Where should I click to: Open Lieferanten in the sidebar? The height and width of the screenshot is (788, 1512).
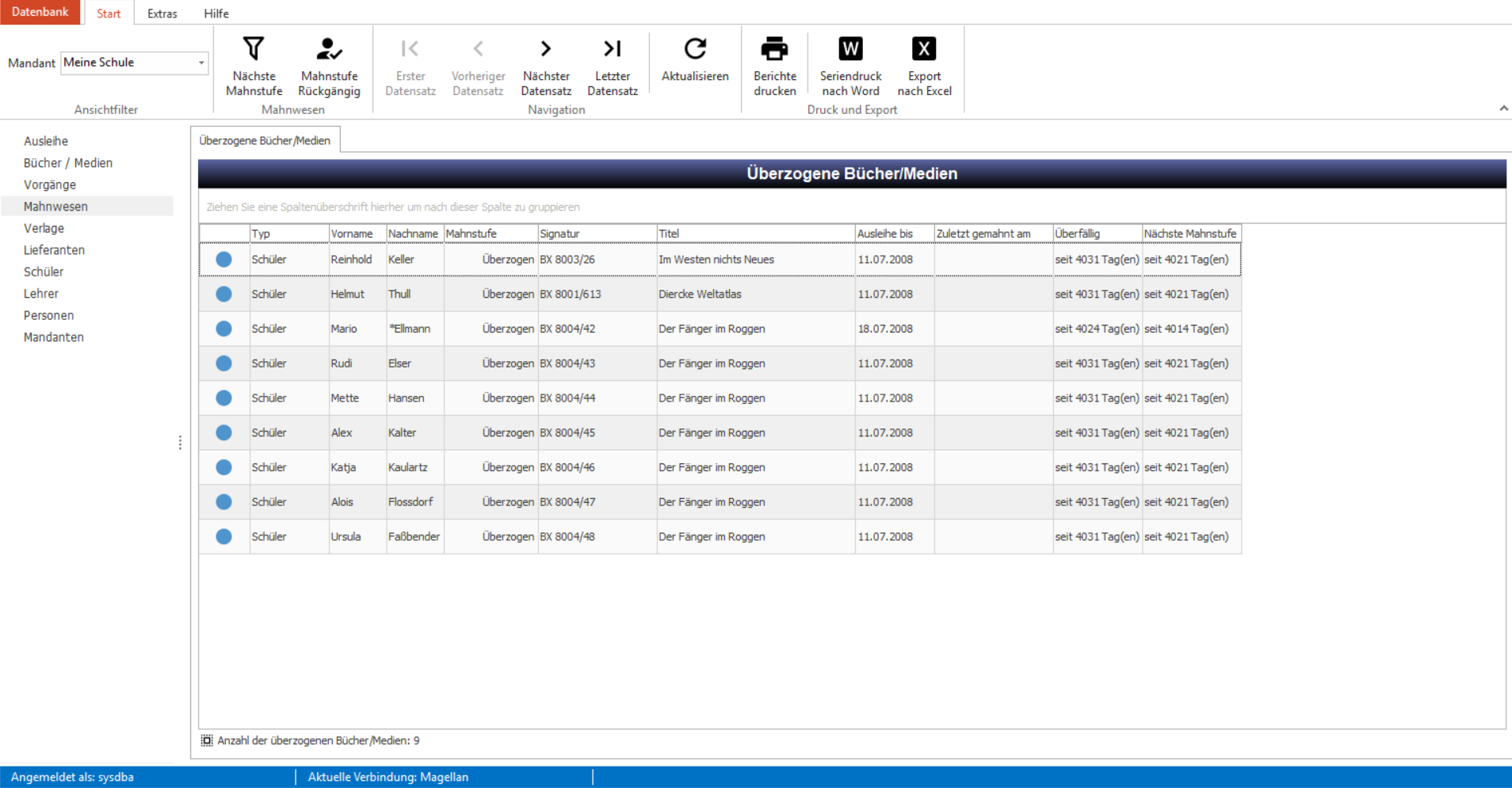pos(54,249)
